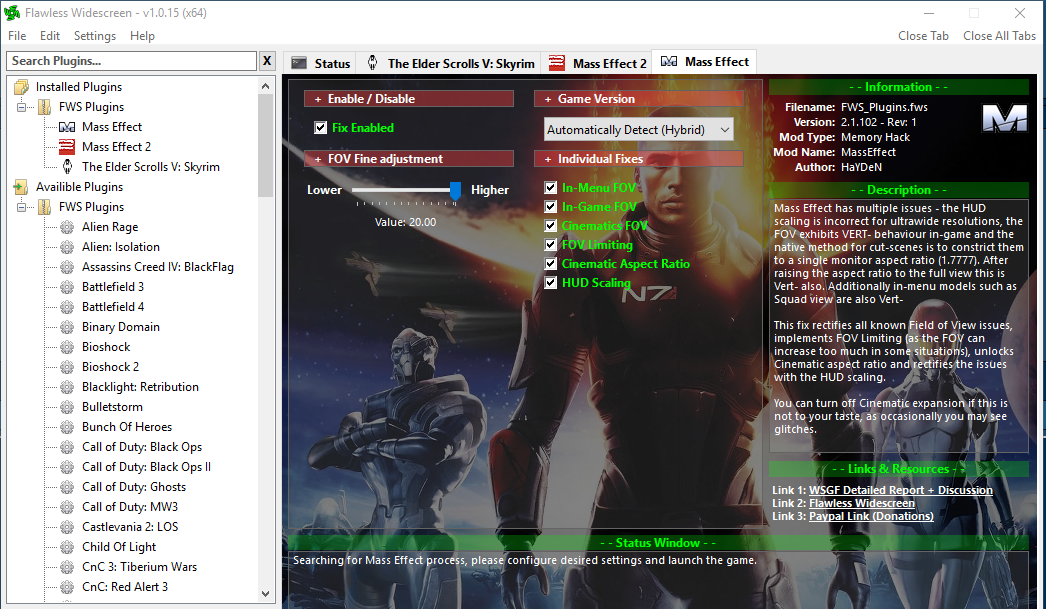Click the Skyrim emblem icon on its tab

point(372,63)
